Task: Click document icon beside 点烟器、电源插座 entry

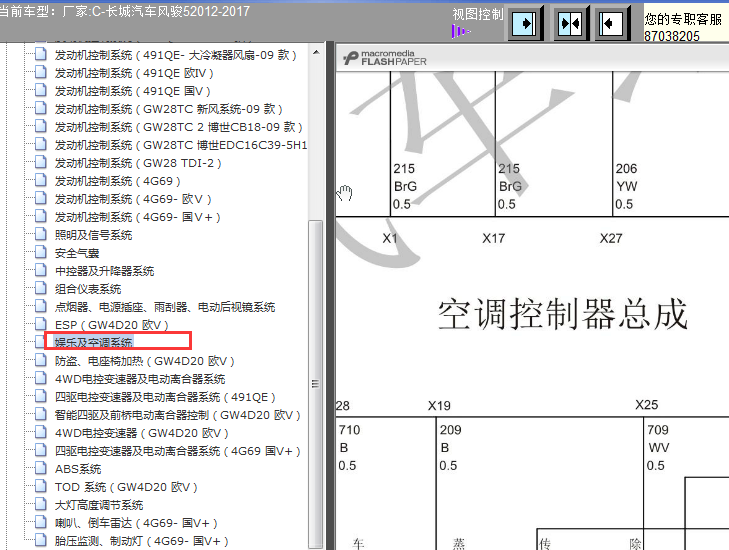Action: (41, 306)
